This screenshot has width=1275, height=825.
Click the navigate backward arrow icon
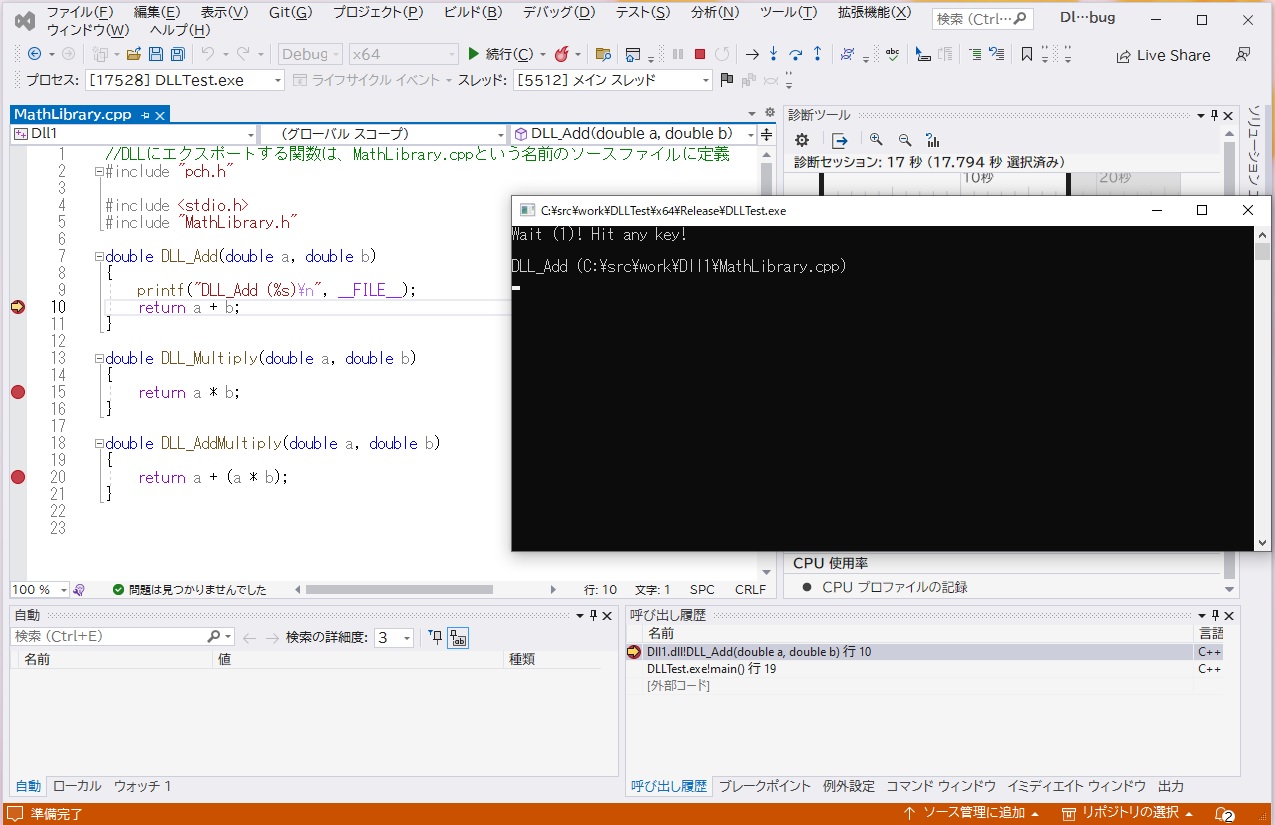point(34,54)
